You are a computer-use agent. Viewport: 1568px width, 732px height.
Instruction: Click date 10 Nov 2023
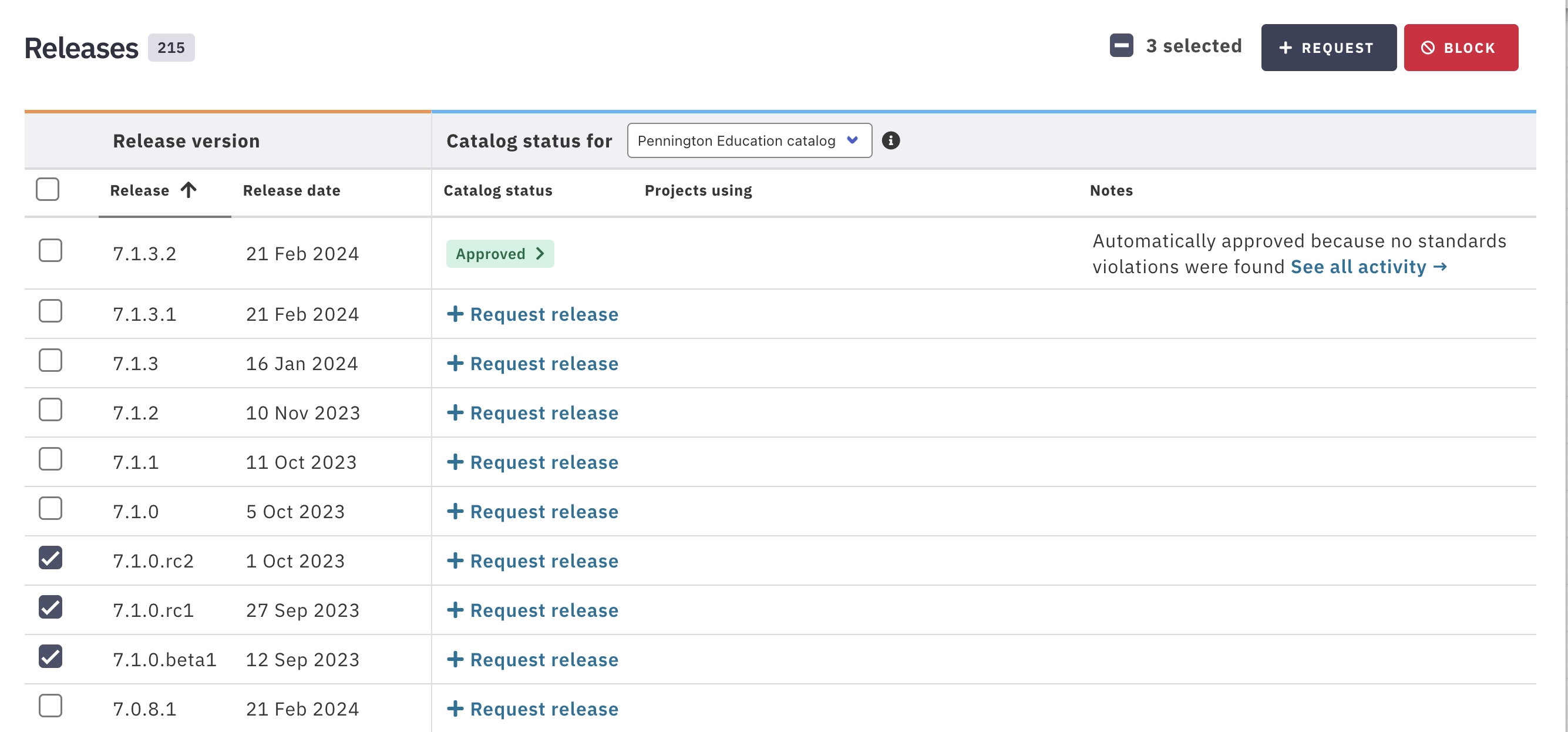[303, 413]
